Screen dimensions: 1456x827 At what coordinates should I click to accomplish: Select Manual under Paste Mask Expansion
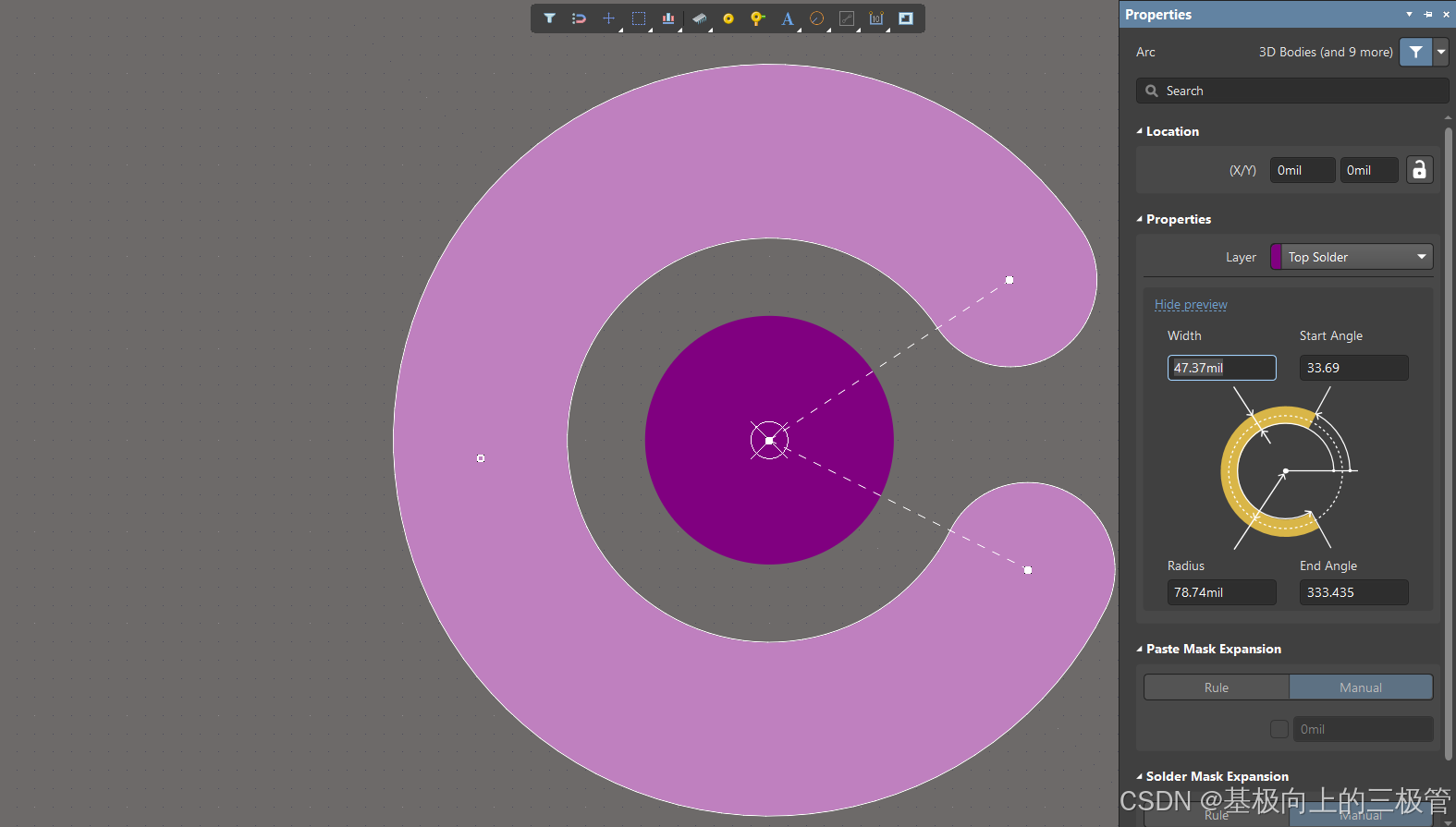pos(1361,687)
